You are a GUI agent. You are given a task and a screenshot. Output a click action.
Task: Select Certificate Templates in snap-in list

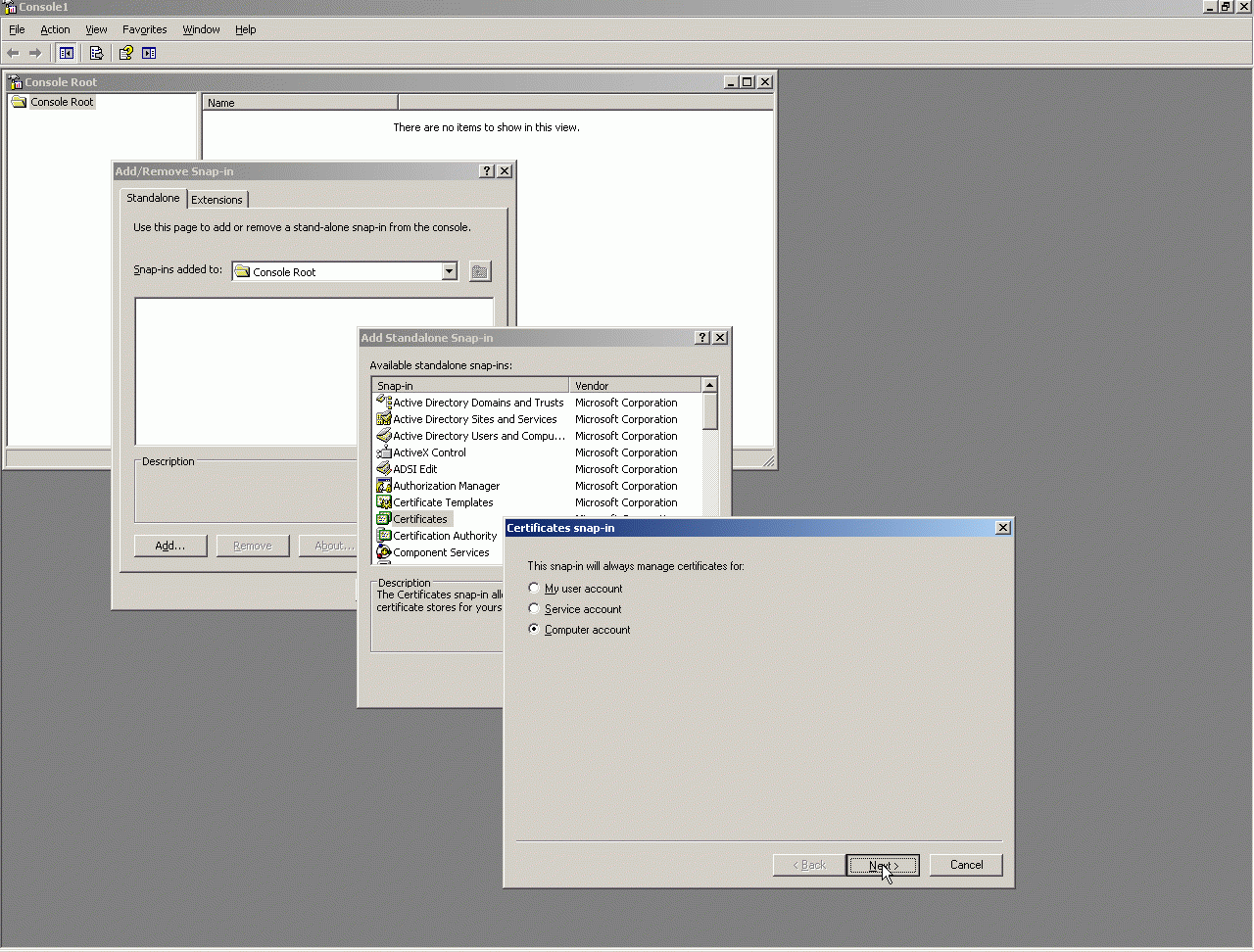[x=443, y=502]
